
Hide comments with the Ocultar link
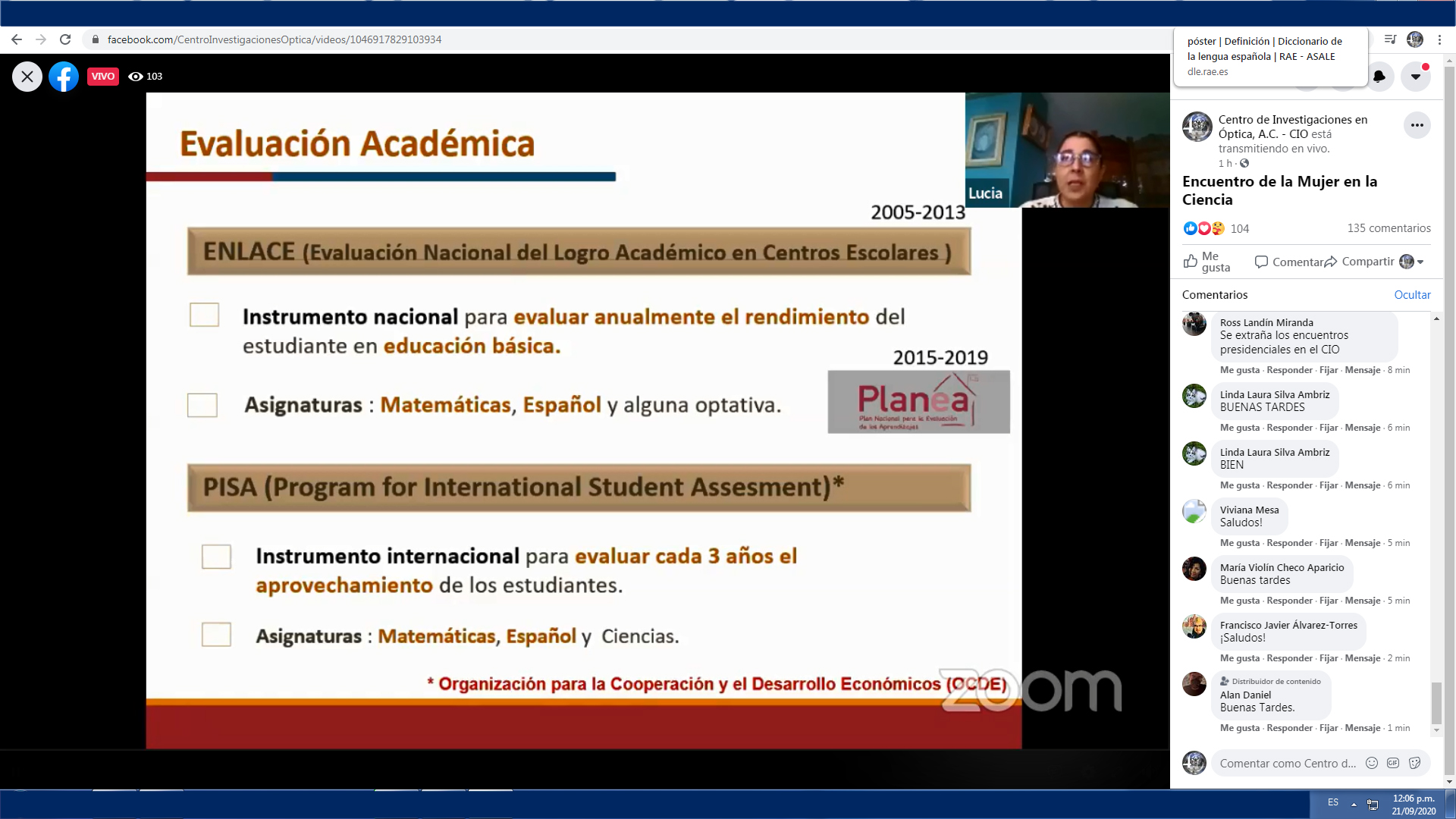coord(1412,295)
